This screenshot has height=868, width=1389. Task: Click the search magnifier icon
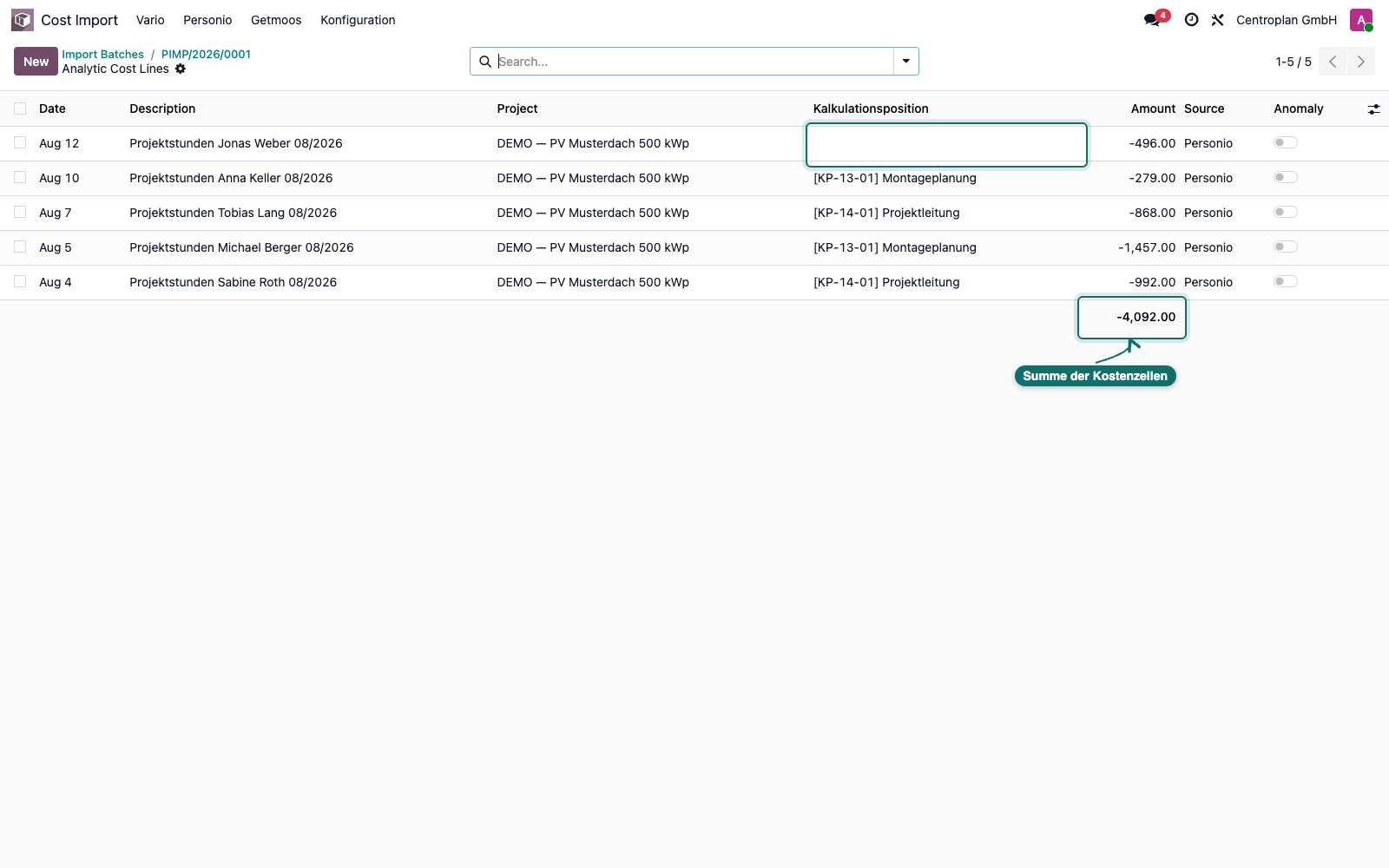tap(485, 62)
